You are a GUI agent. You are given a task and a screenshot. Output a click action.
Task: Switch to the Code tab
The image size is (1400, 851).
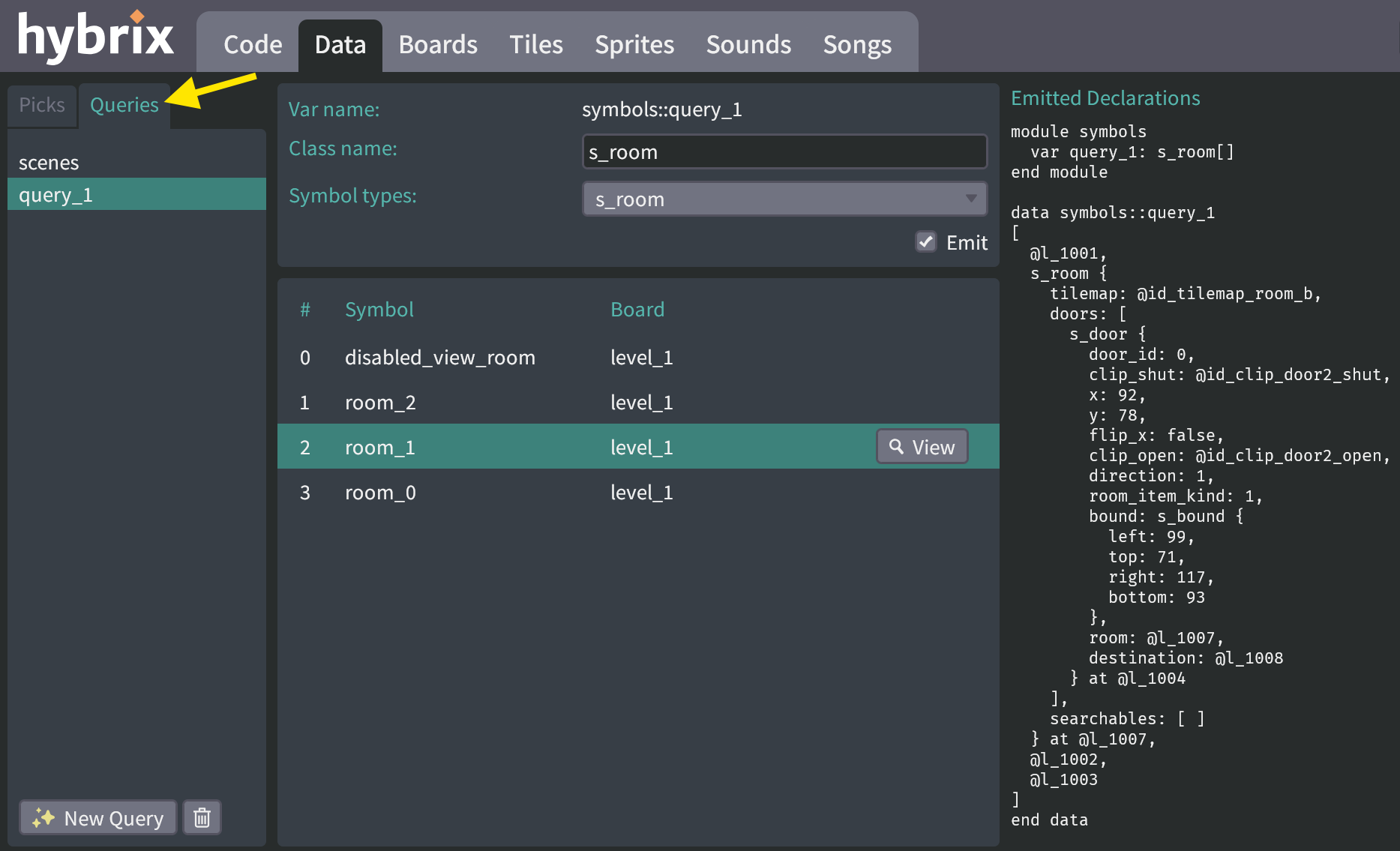click(x=252, y=44)
